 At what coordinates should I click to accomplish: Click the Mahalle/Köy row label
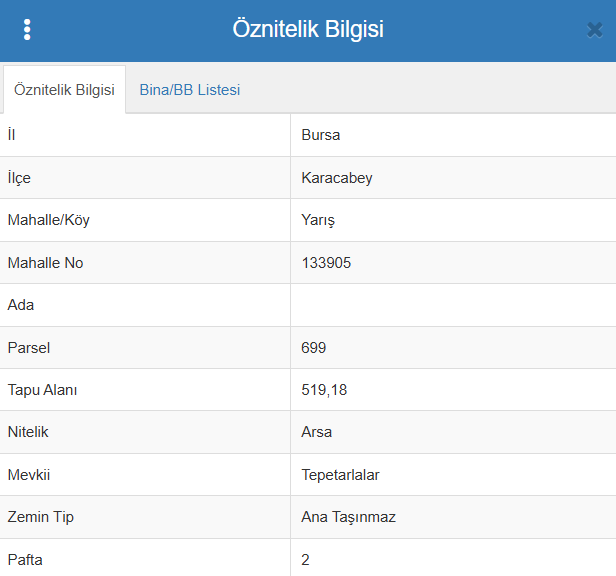49,220
